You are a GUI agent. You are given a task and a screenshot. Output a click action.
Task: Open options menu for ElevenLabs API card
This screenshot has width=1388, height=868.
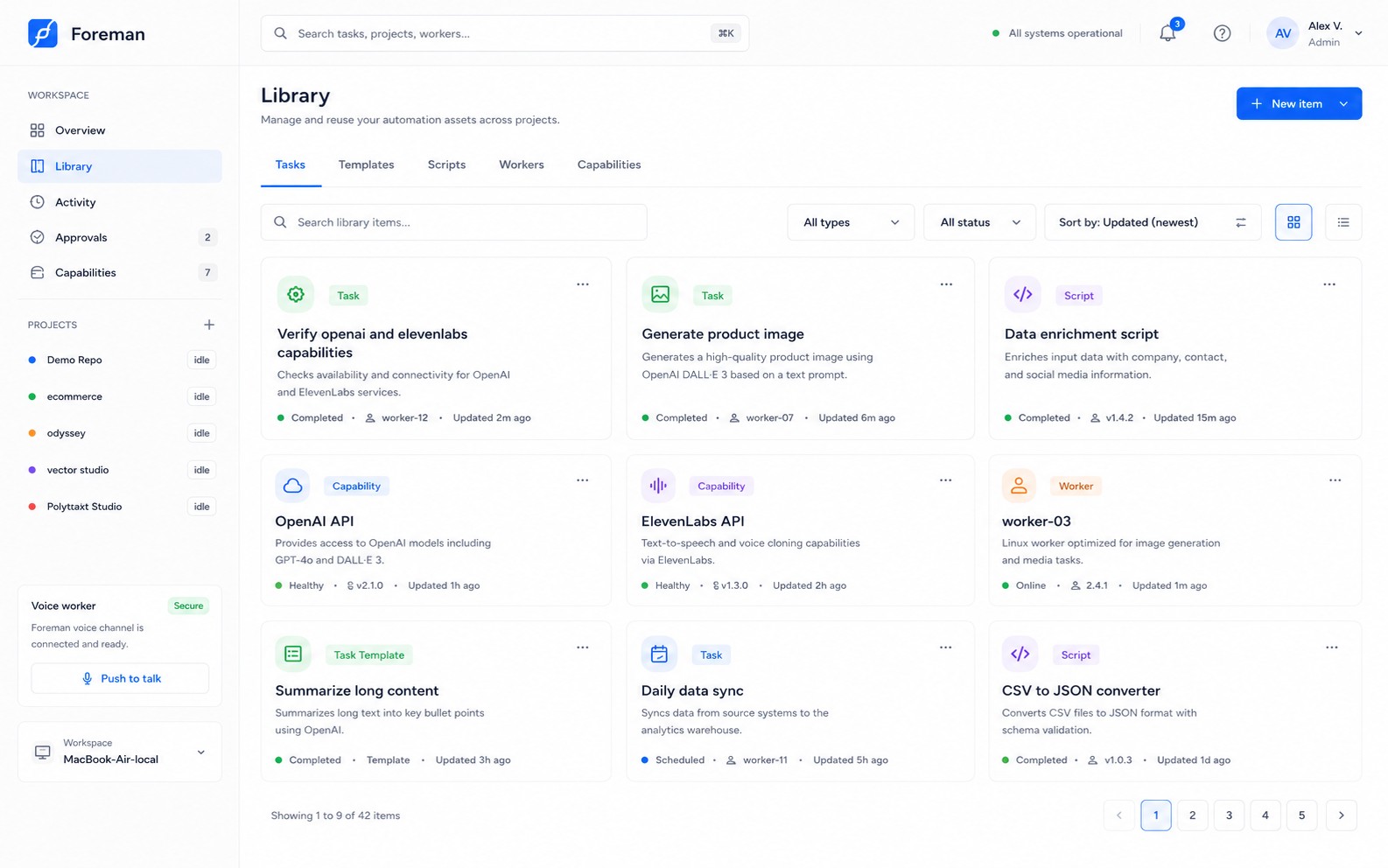pos(946,480)
